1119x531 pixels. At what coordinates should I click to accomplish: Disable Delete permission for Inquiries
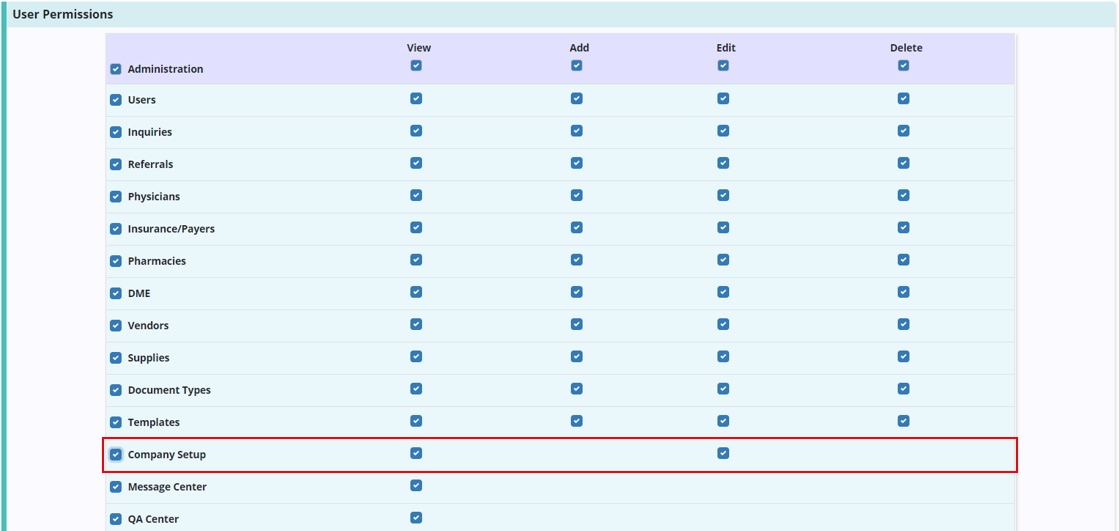click(x=903, y=131)
